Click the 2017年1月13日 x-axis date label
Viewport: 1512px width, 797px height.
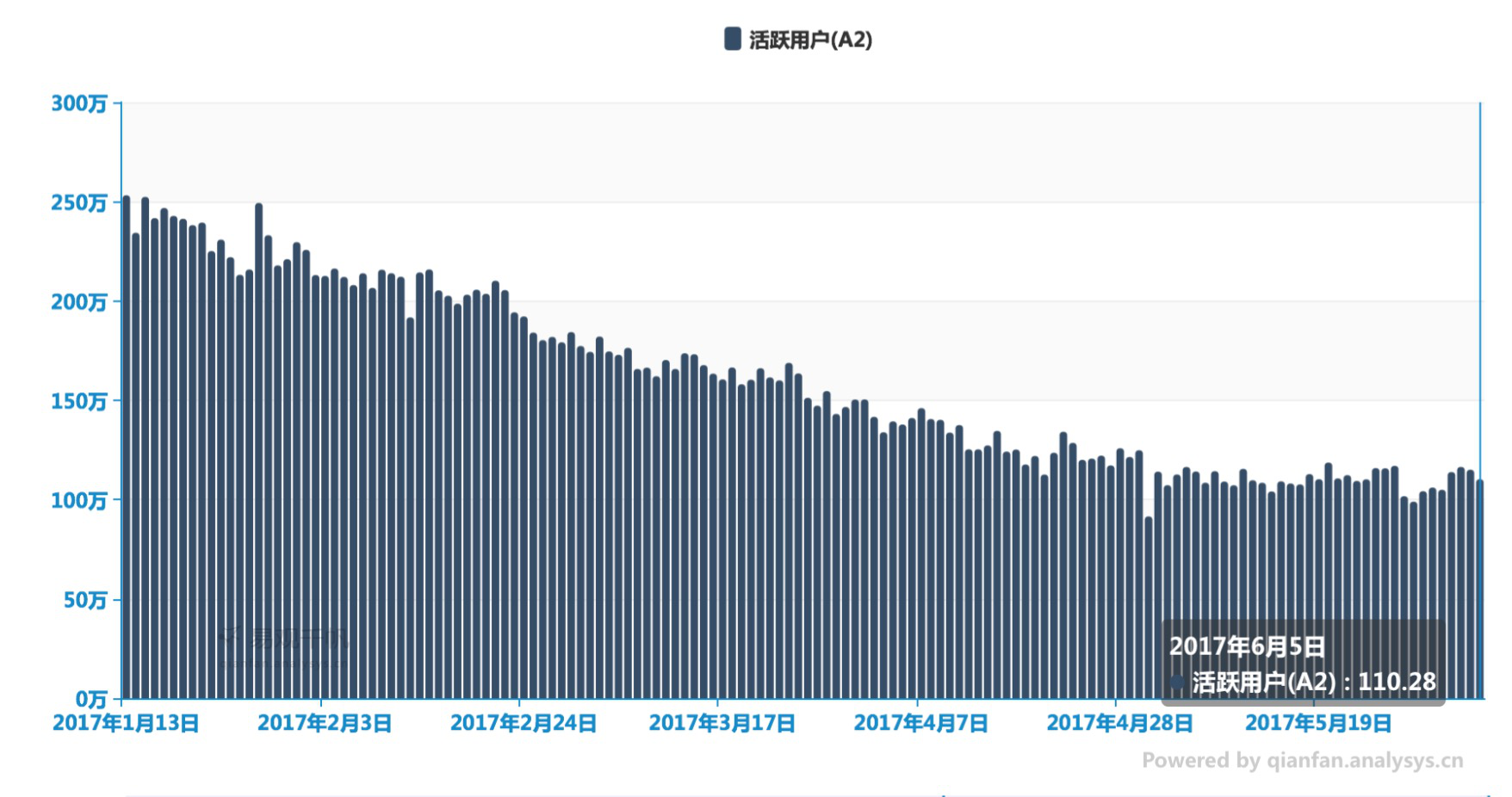point(126,723)
